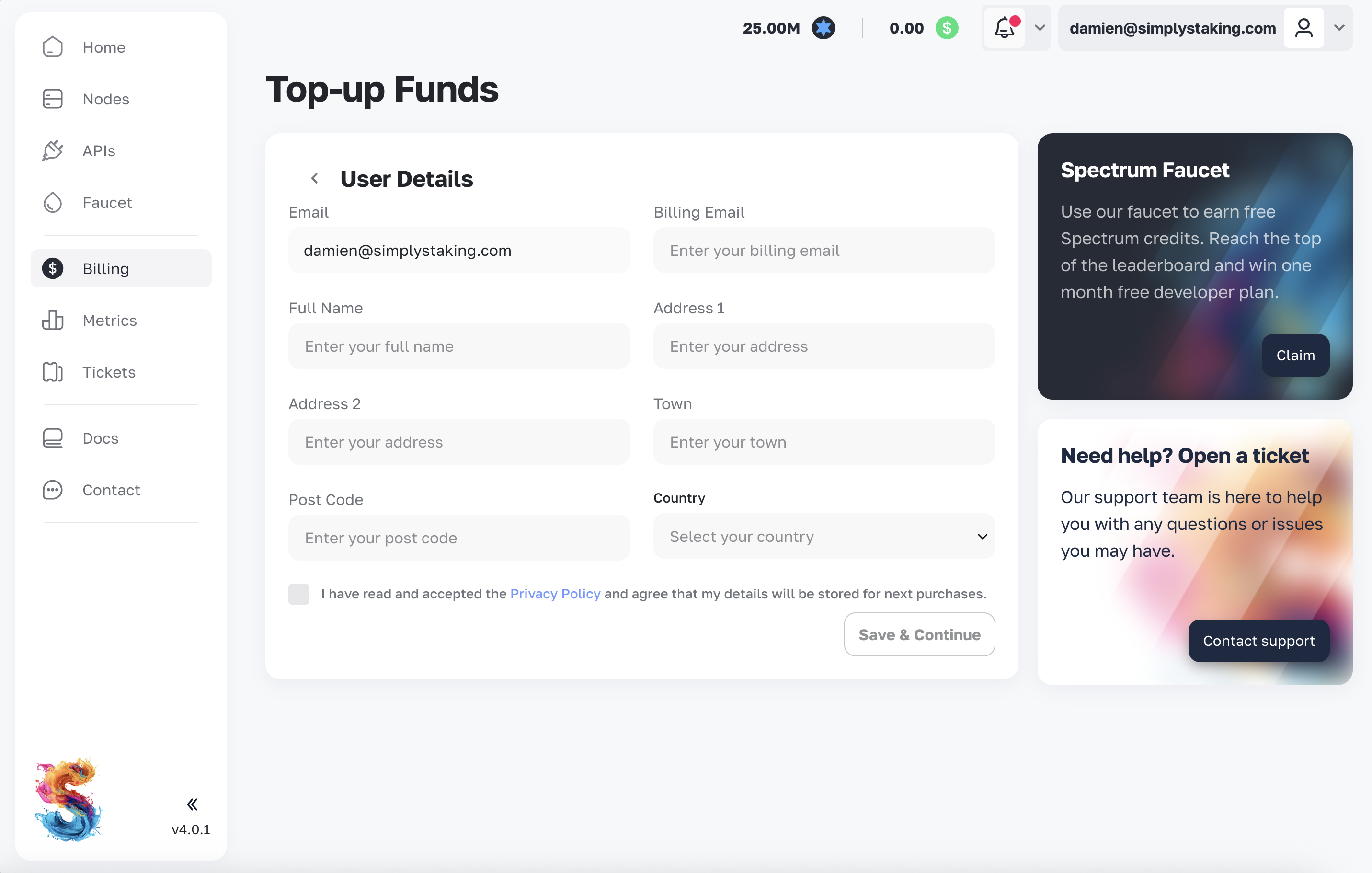Click the Faucet droplet icon
Screen dimensions: 1372x873
pos(52,202)
